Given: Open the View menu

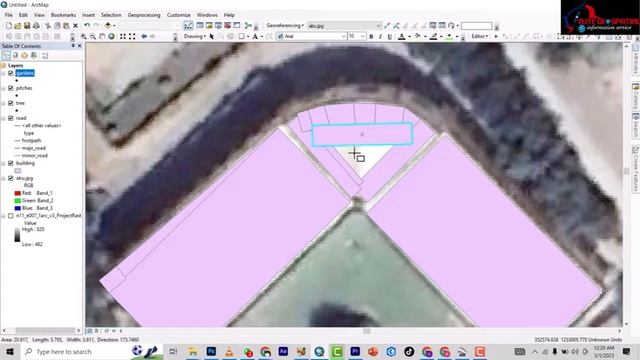Looking at the screenshot, I should pyautogui.click(x=39, y=15).
